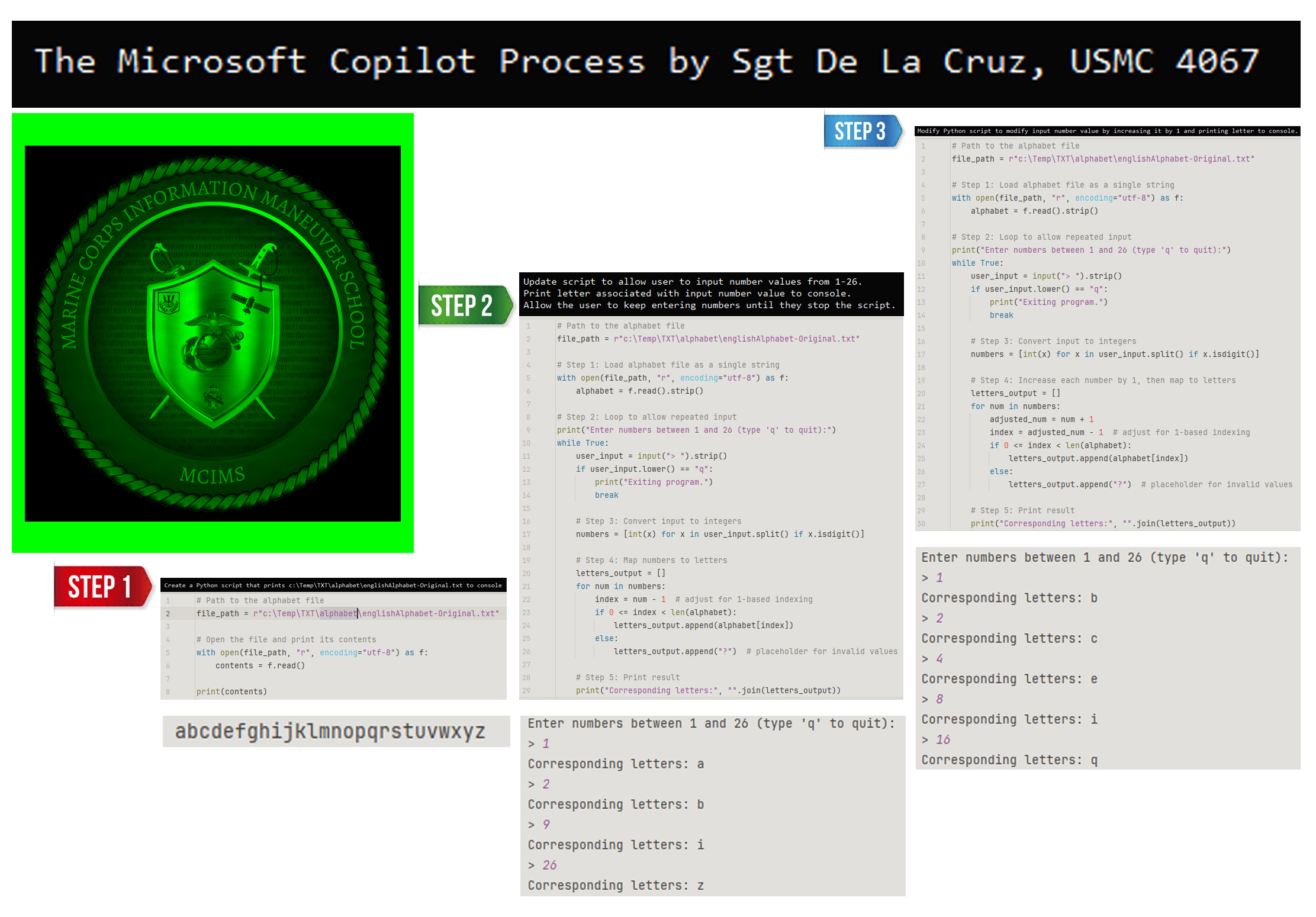Click 'index = num - 1' line in Step 2 code

click(630, 599)
